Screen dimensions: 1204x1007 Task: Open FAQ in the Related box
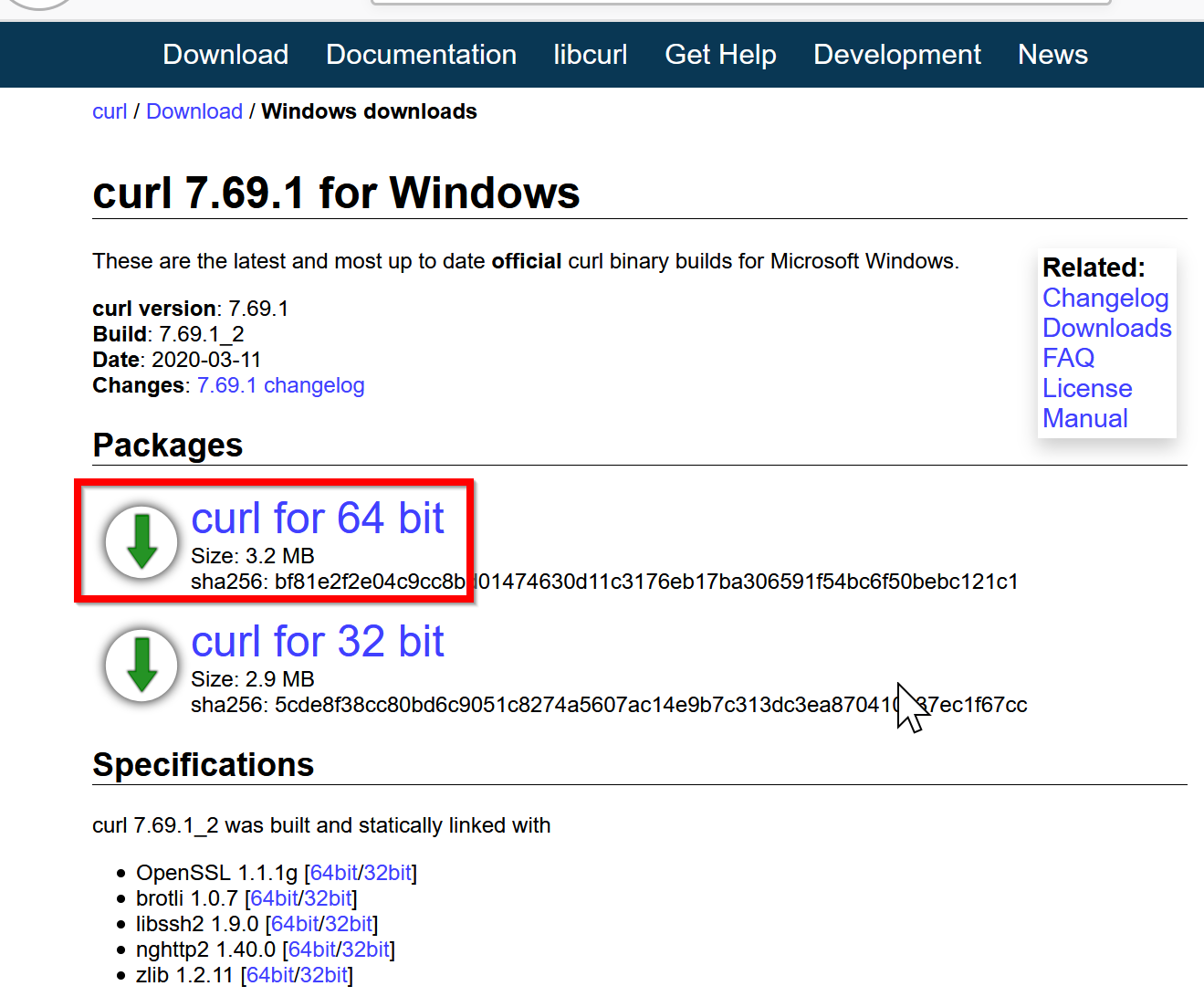[1069, 358]
